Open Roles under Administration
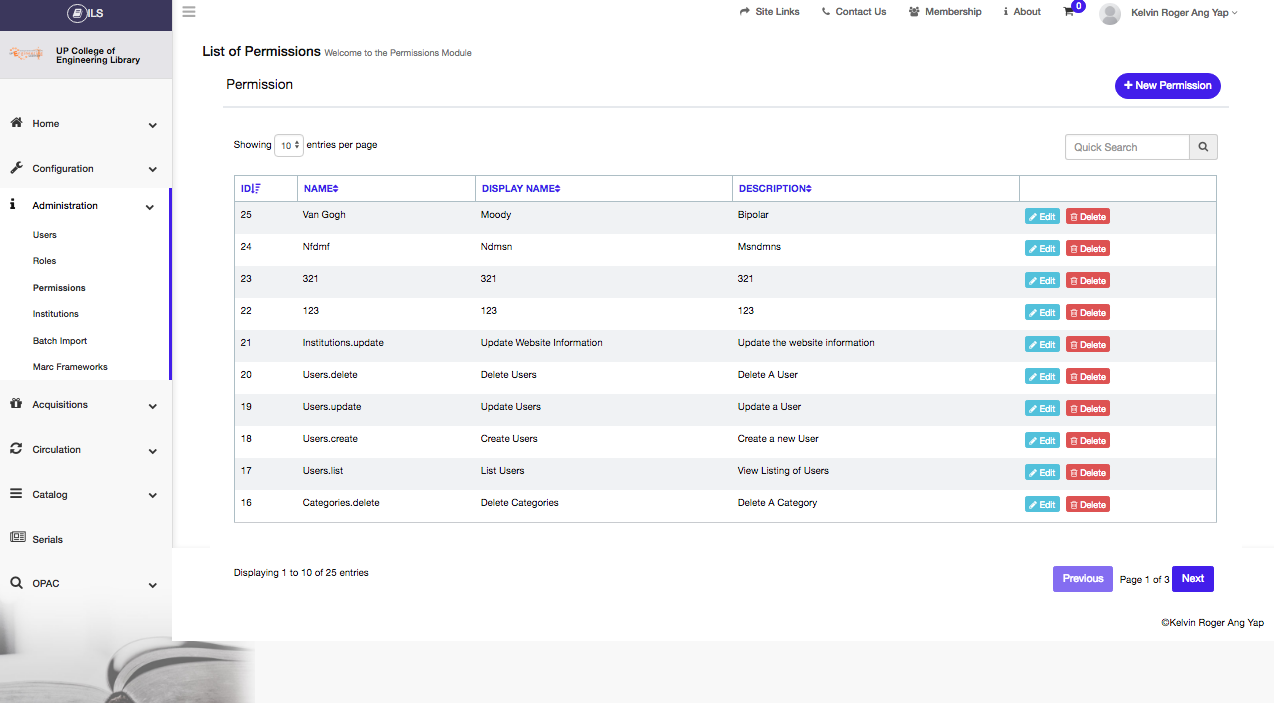Screen dimensions: 1274x703 click(44, 261)
